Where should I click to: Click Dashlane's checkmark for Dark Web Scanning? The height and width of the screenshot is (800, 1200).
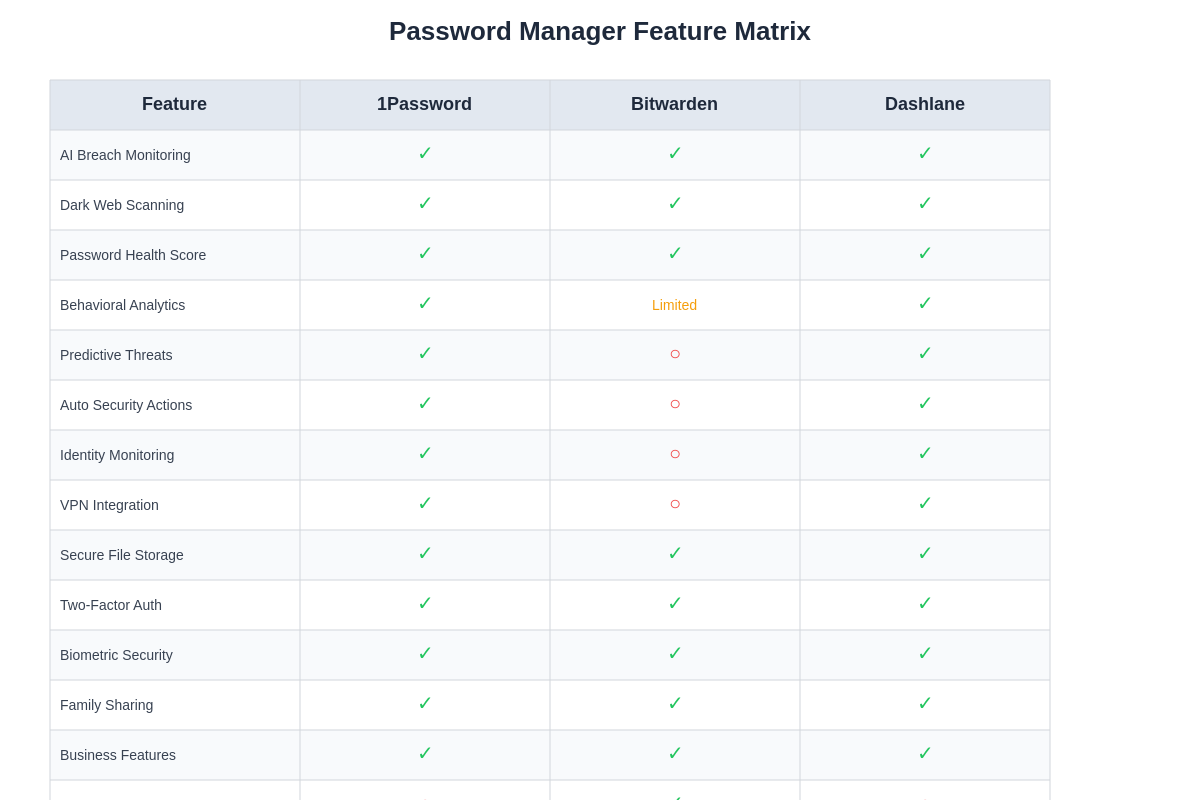[925, 204]
